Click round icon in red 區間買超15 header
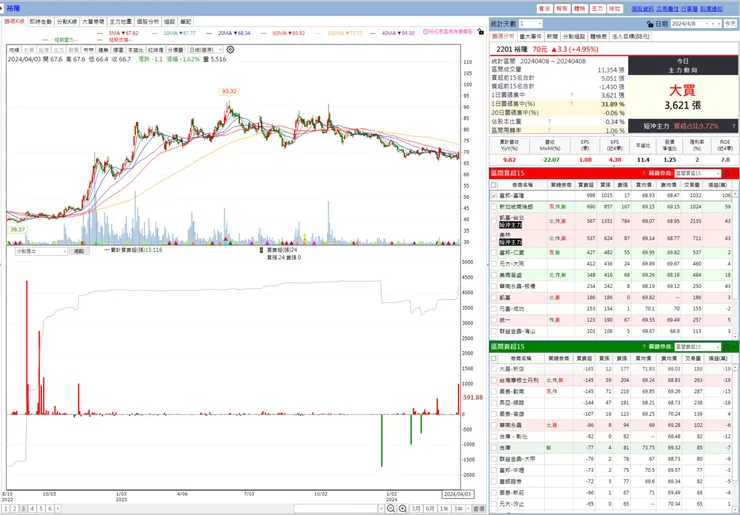Viewport: 740px width, 515px height. point(727,173)
